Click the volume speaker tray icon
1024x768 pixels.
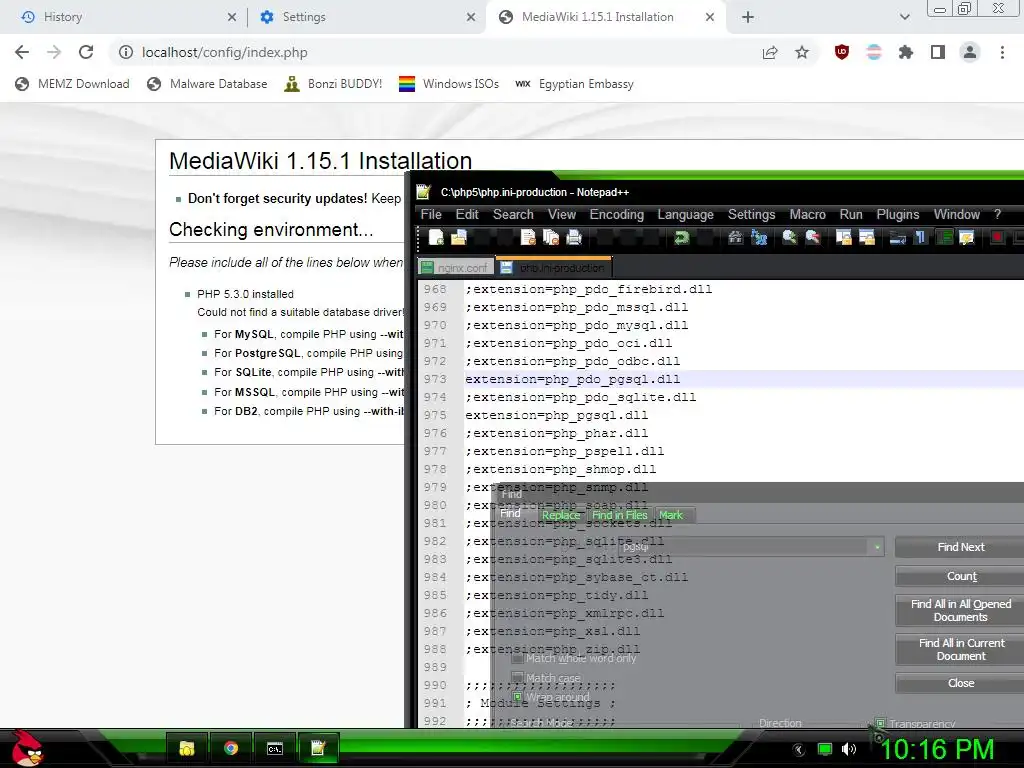coord(849,749)
